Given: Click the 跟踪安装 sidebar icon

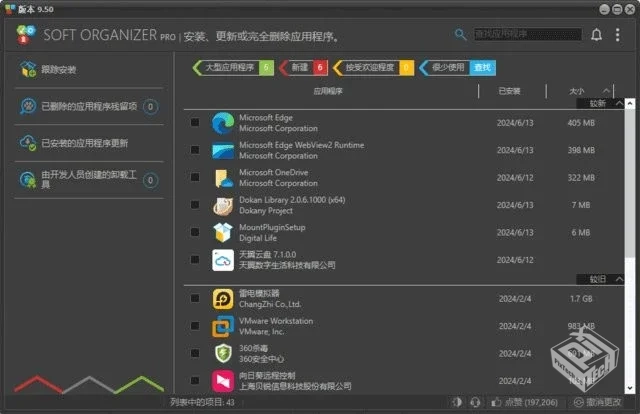Looking at the screenshot, I should point(28,69).
